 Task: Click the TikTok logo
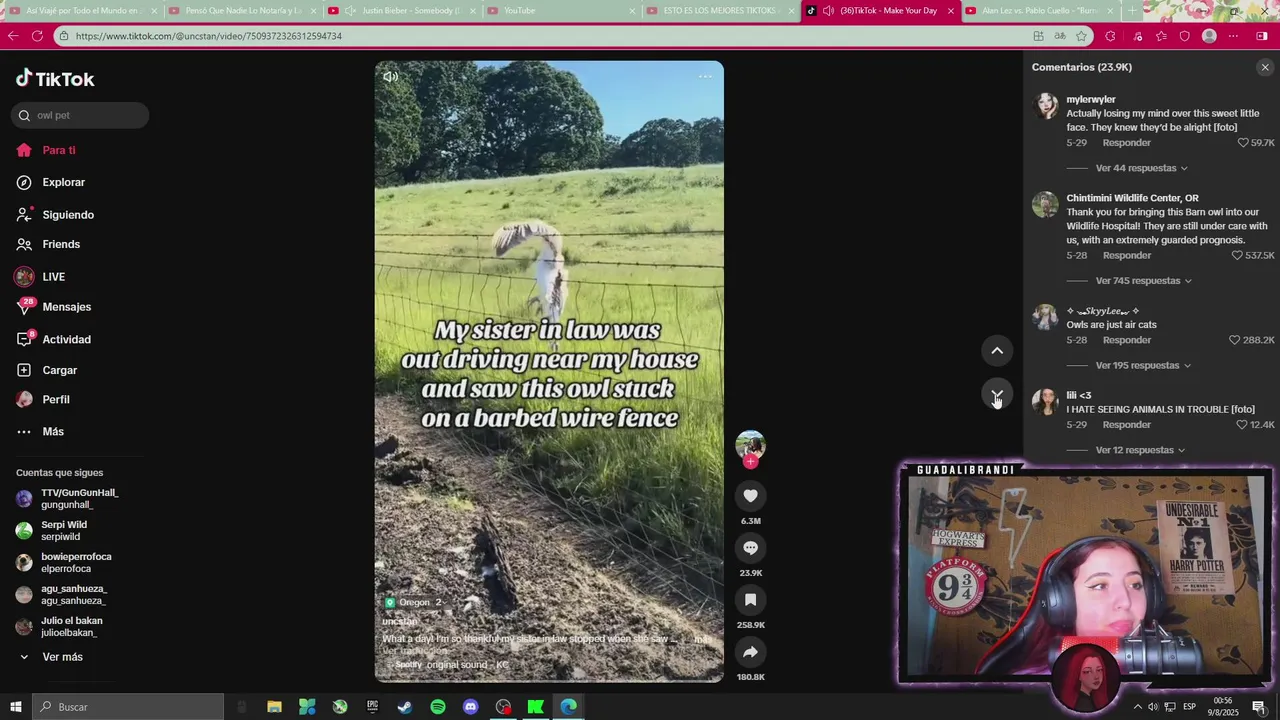click(x=55, y=79)
